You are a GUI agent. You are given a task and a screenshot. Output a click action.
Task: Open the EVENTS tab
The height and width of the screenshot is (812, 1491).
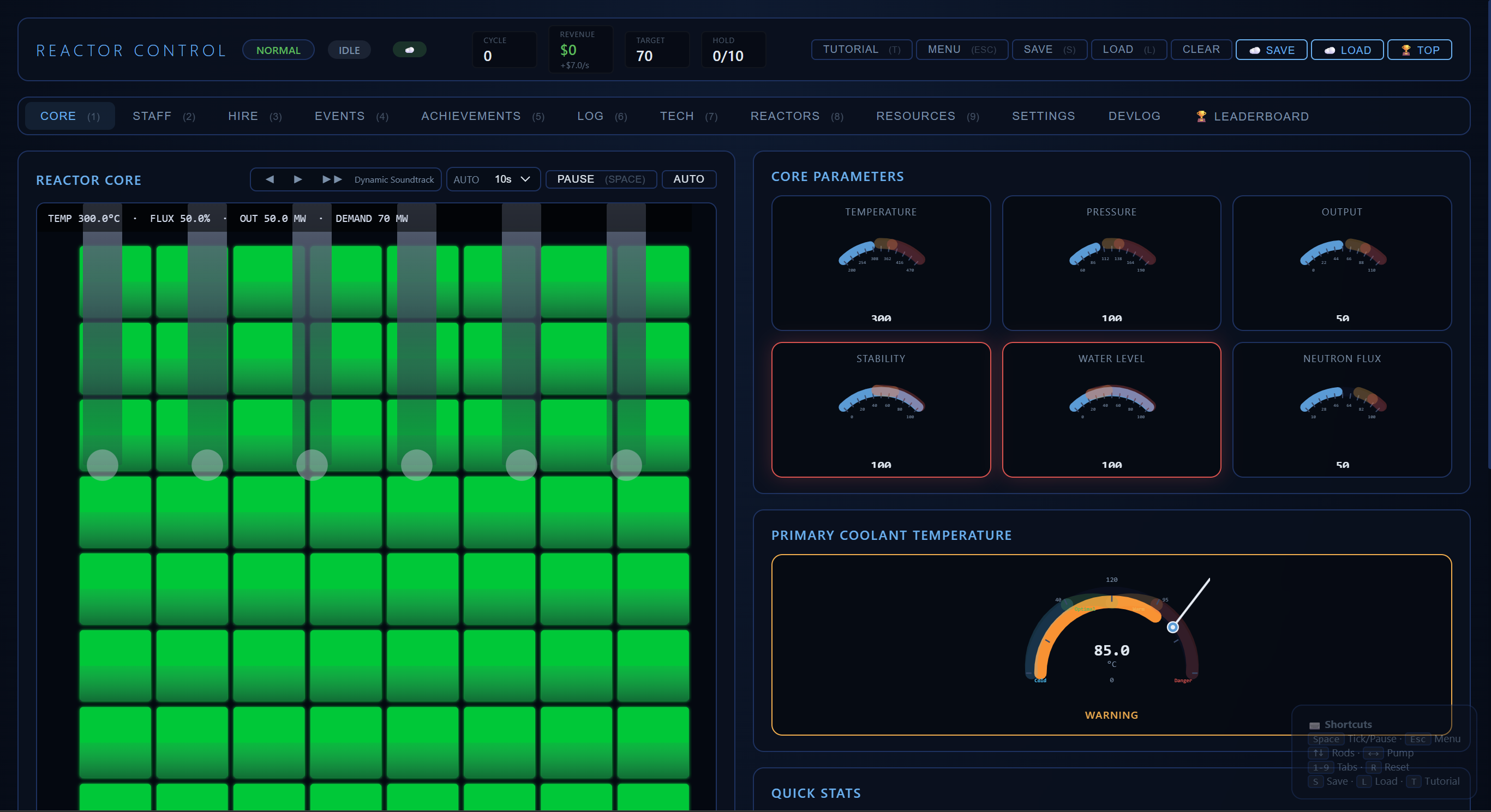click(351, 116)
